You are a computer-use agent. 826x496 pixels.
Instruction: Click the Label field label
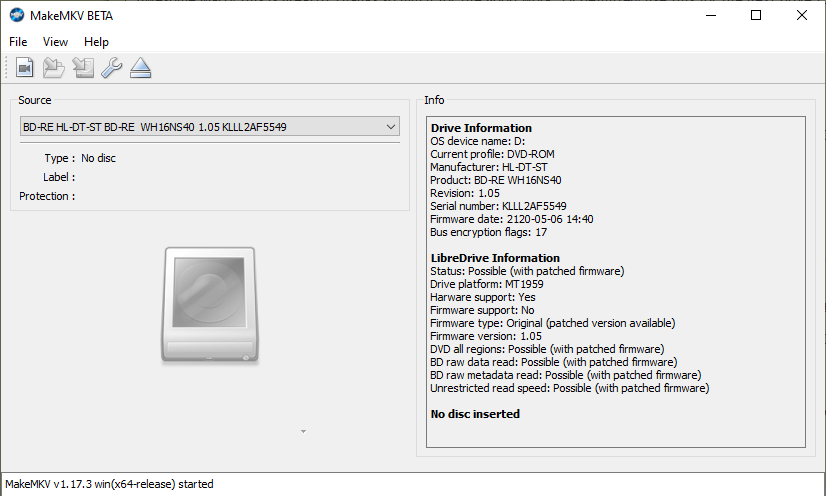tap(59, 177)
